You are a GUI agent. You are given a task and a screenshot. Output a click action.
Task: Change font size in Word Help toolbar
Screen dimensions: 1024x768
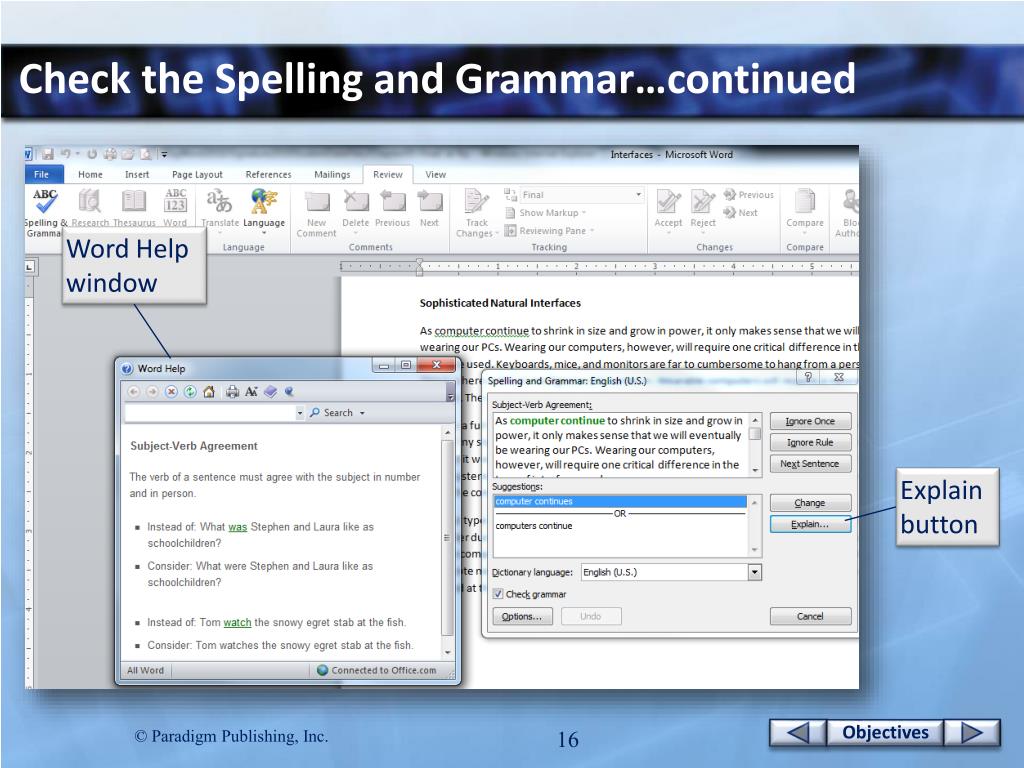[x=251, y=392]
